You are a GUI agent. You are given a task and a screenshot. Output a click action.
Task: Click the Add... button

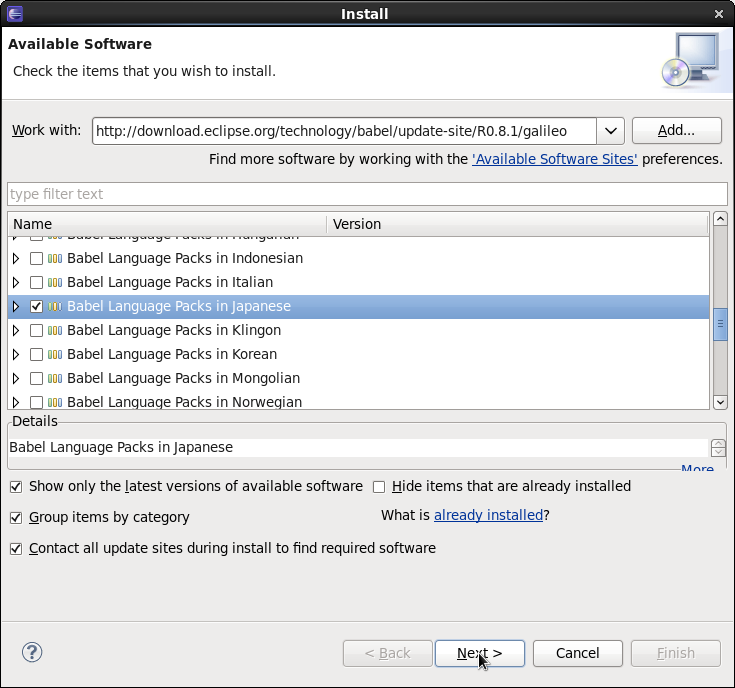pyautogui.click(x=676, y=130)
